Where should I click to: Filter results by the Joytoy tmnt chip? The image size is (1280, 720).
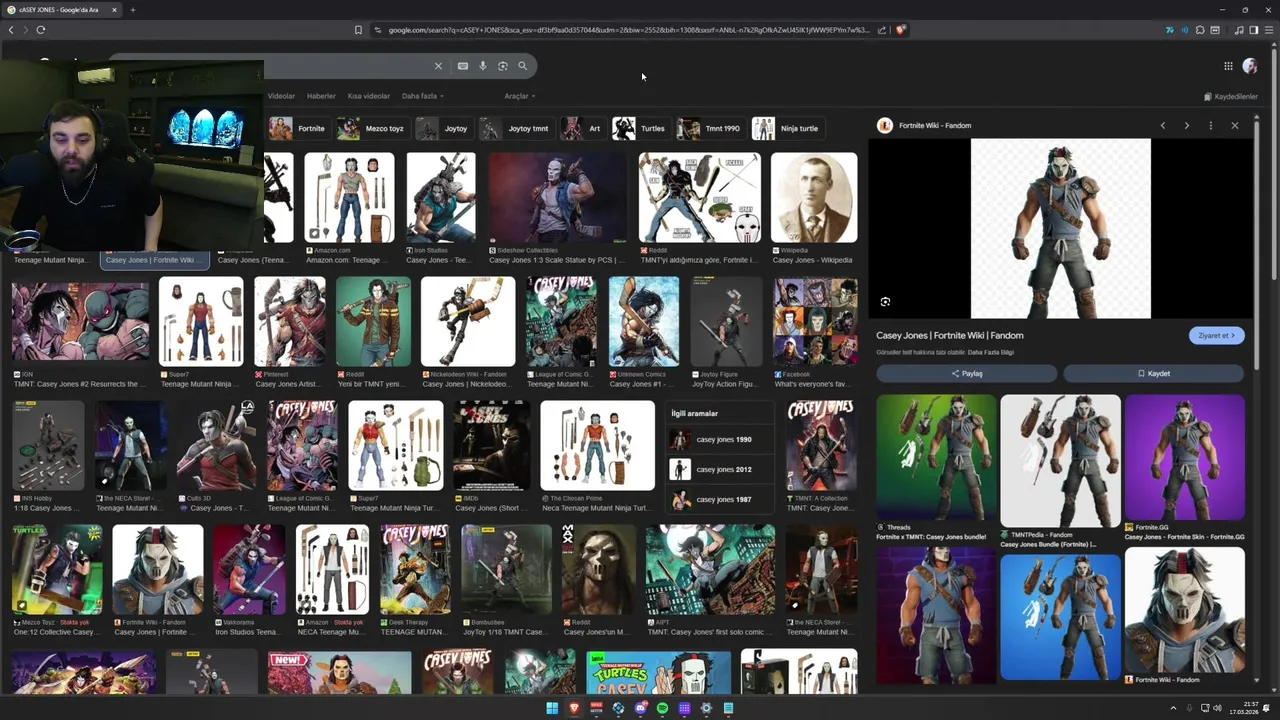[x=515, y=129]
